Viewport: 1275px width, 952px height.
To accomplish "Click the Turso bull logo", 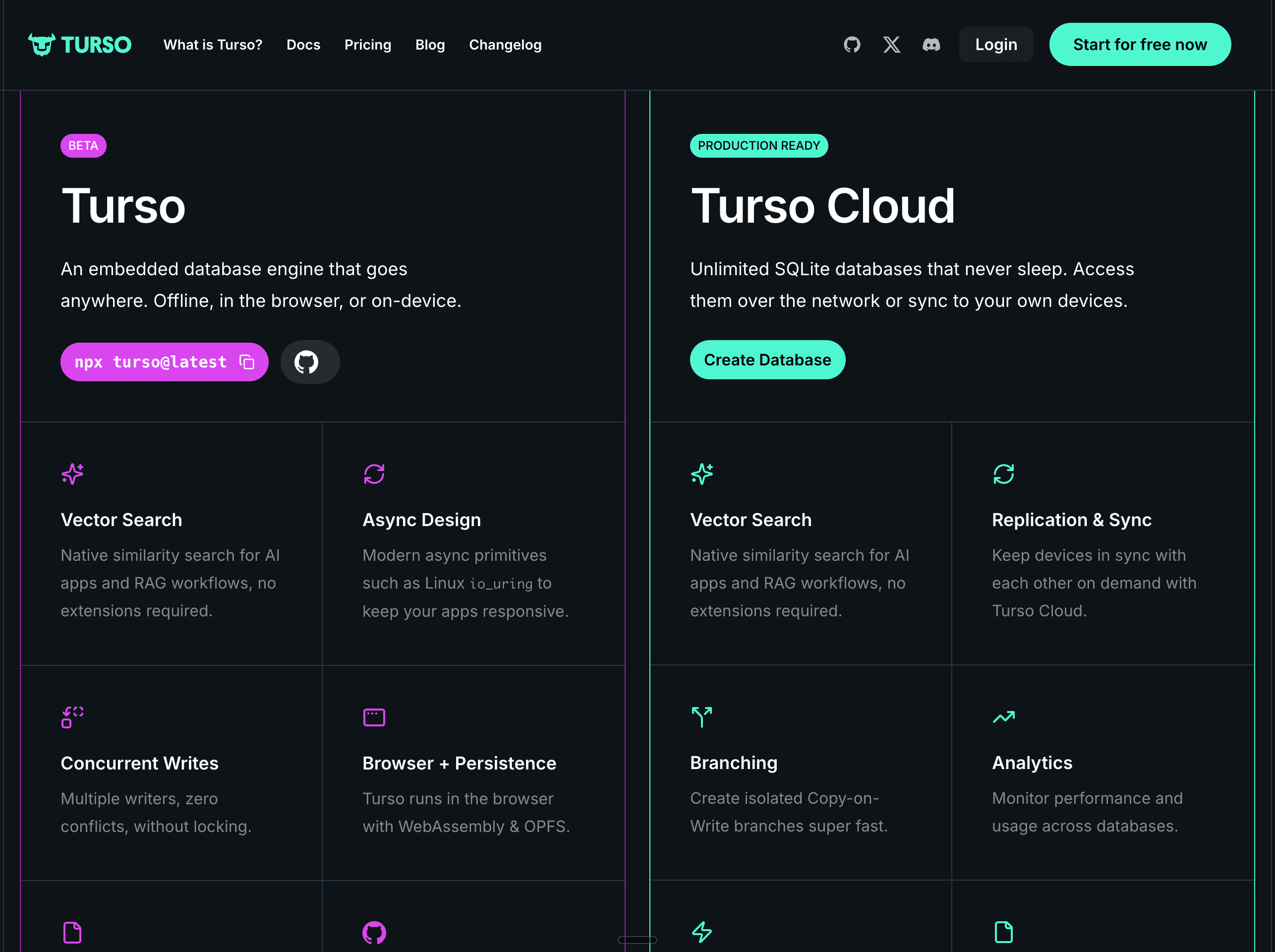I will [42, 44].
